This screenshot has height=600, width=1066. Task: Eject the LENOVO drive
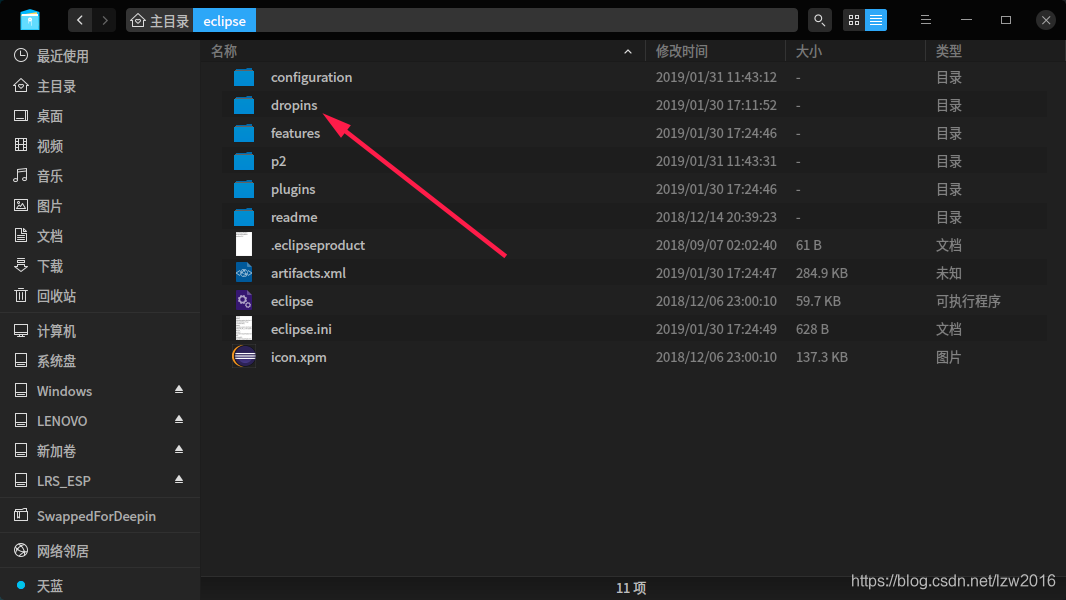(179, 420)
